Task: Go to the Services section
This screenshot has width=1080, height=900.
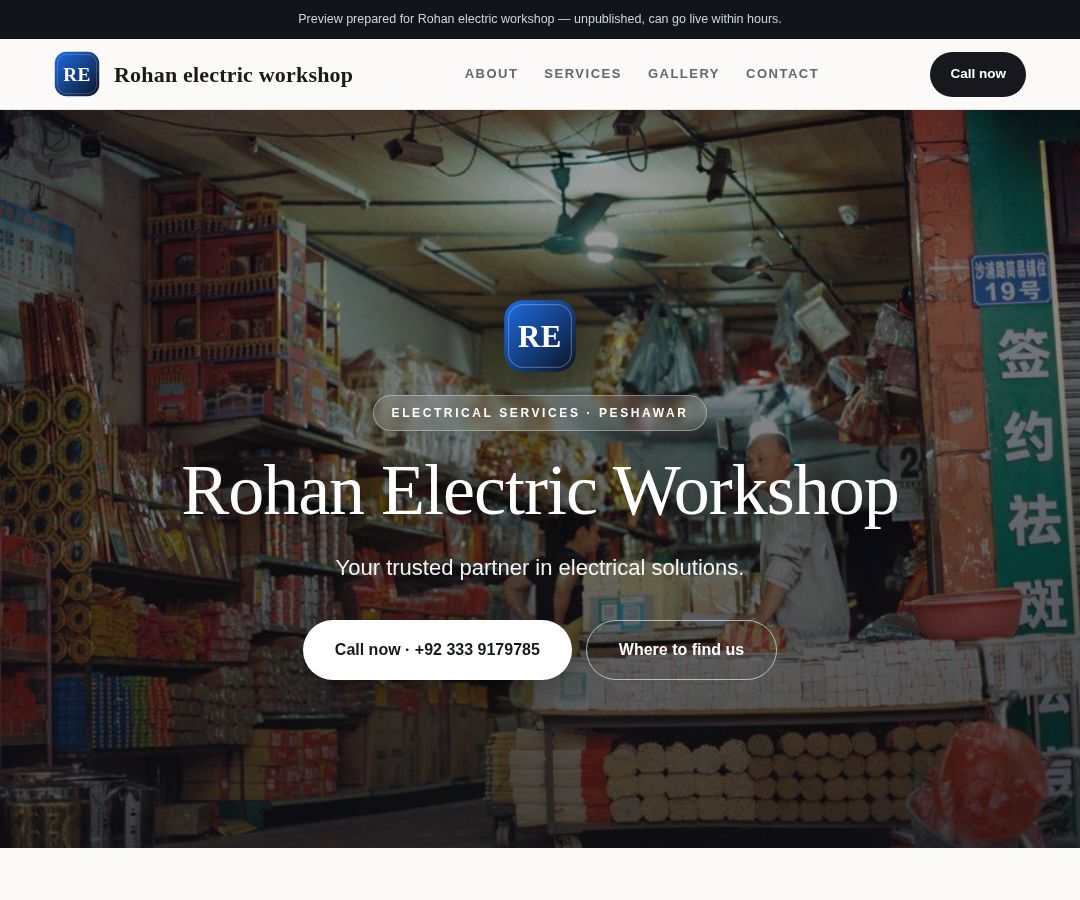Action: point(583,74)
